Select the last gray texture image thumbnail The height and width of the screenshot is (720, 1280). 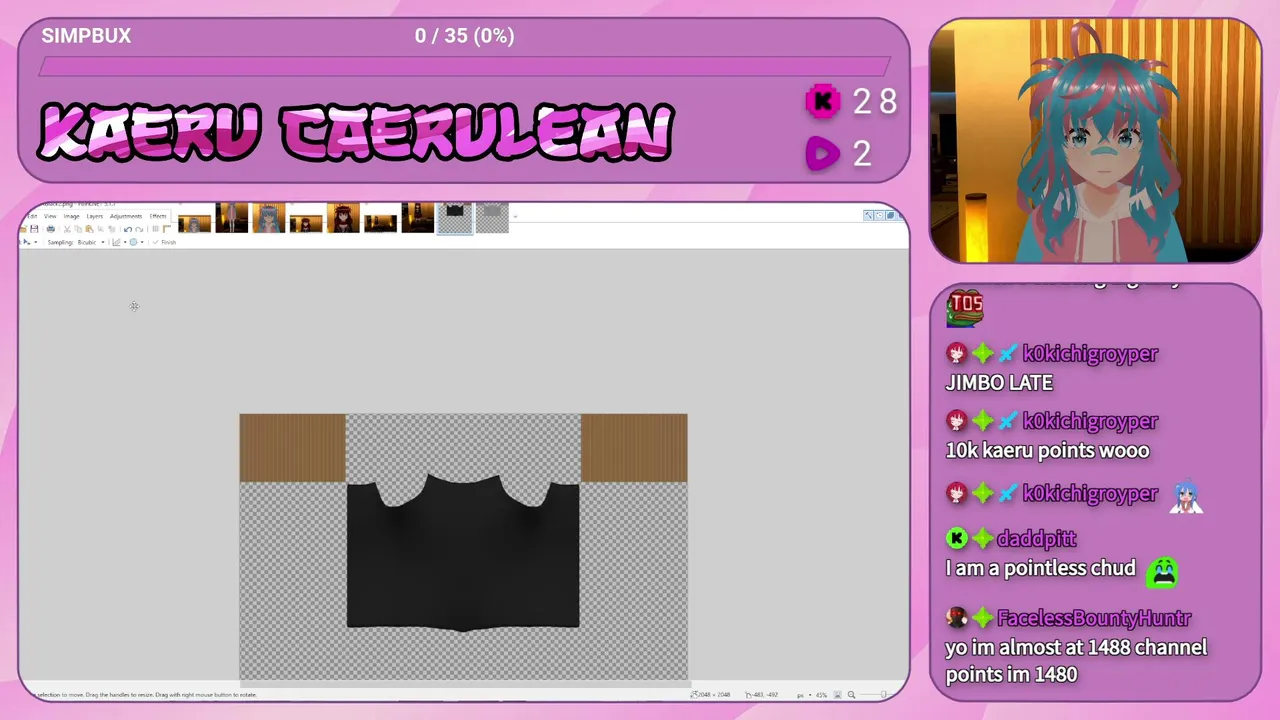pos(492,217)
